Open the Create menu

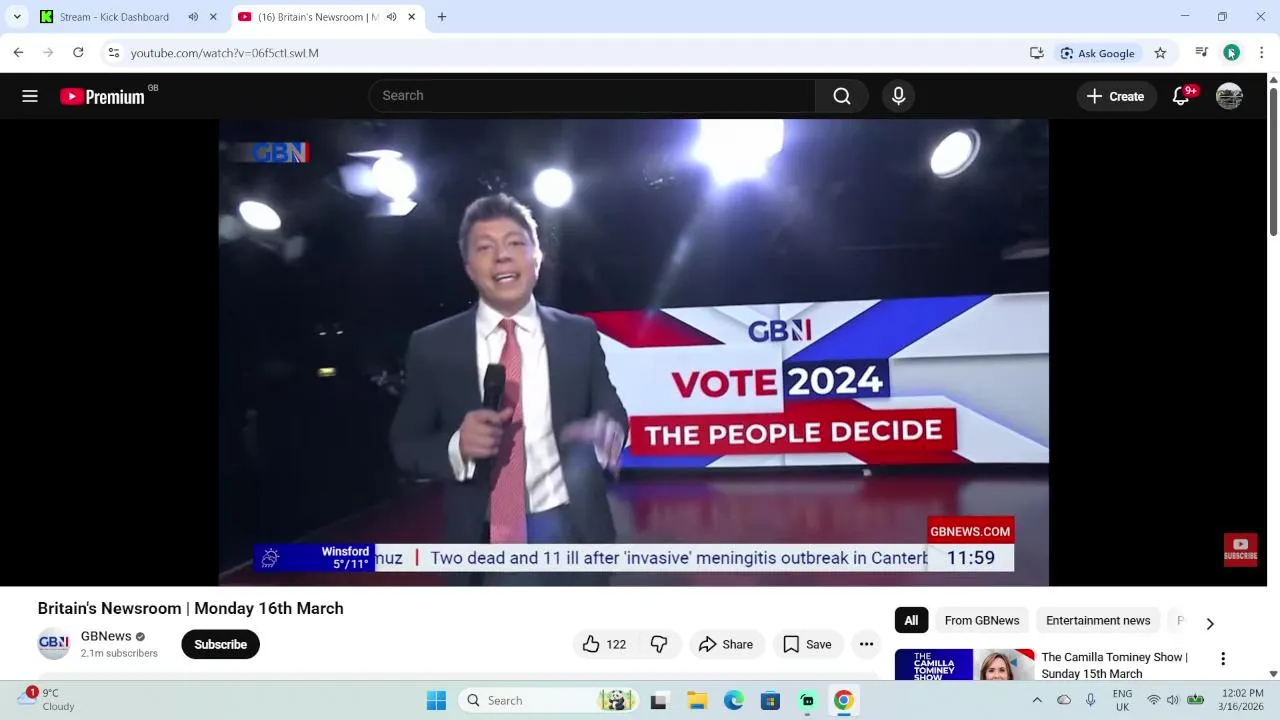pos(1115,96)
